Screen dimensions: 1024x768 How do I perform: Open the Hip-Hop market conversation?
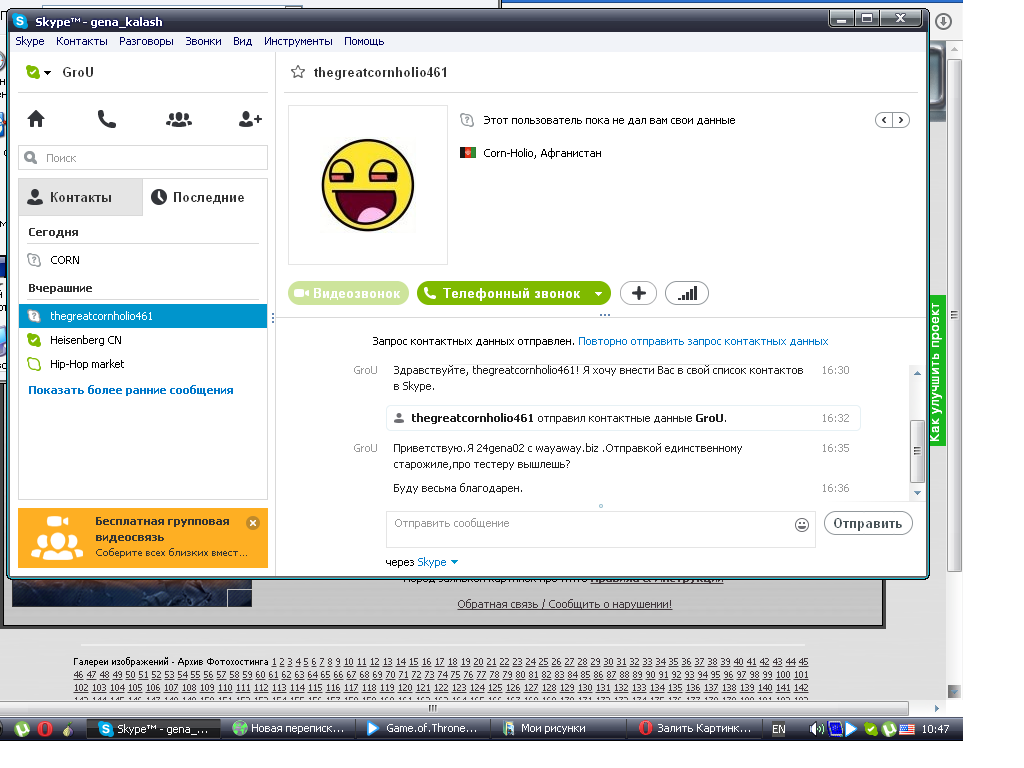tap(143, 364)
